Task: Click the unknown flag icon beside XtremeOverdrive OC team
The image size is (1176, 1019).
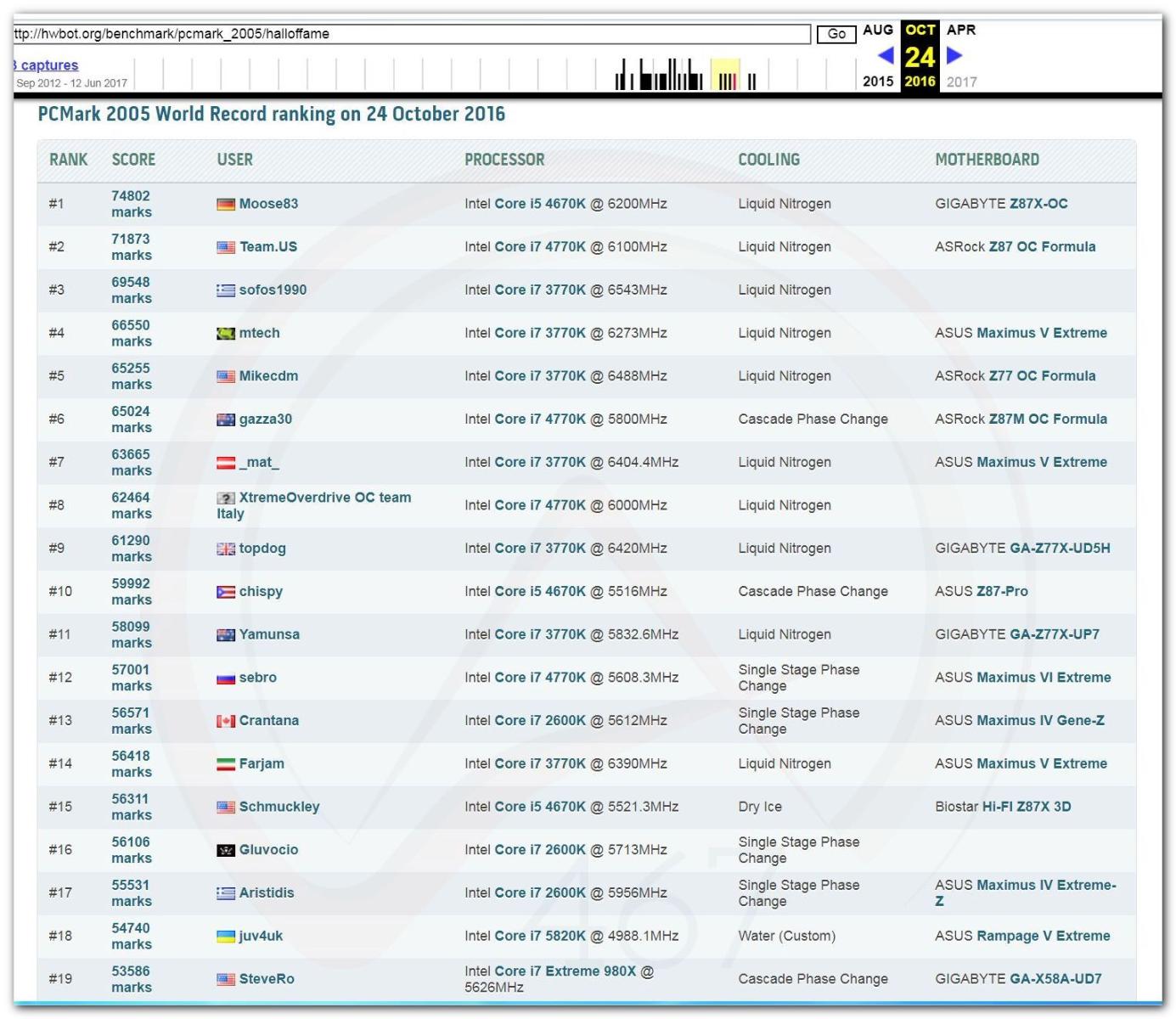Action: pos(225,498)
